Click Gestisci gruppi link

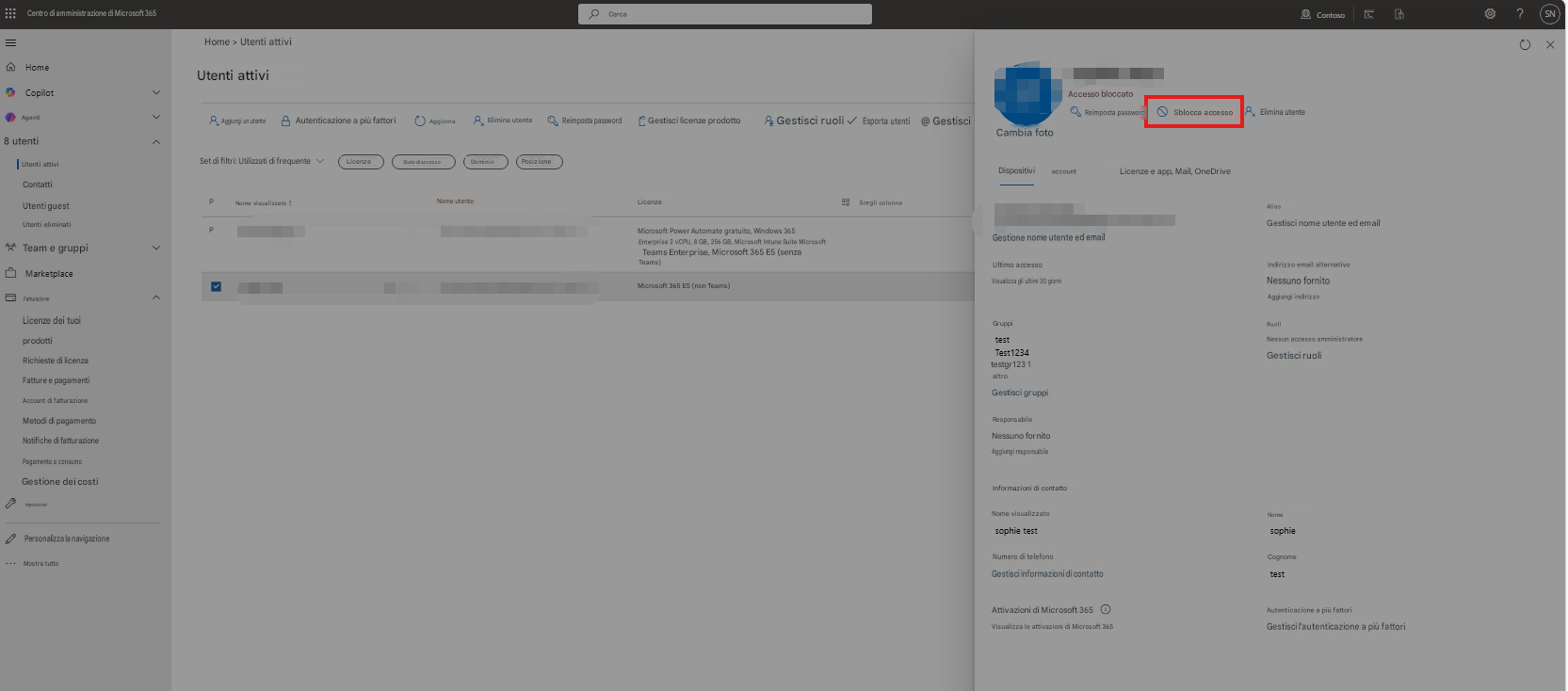(x=1020, y=393)
